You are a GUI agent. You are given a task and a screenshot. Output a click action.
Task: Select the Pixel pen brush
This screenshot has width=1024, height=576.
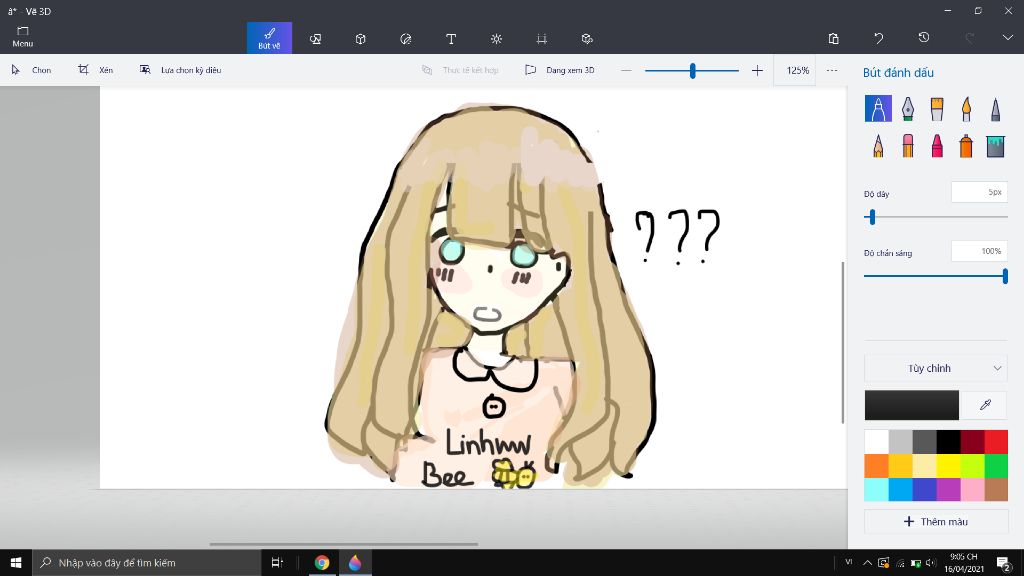click(995, 108)
